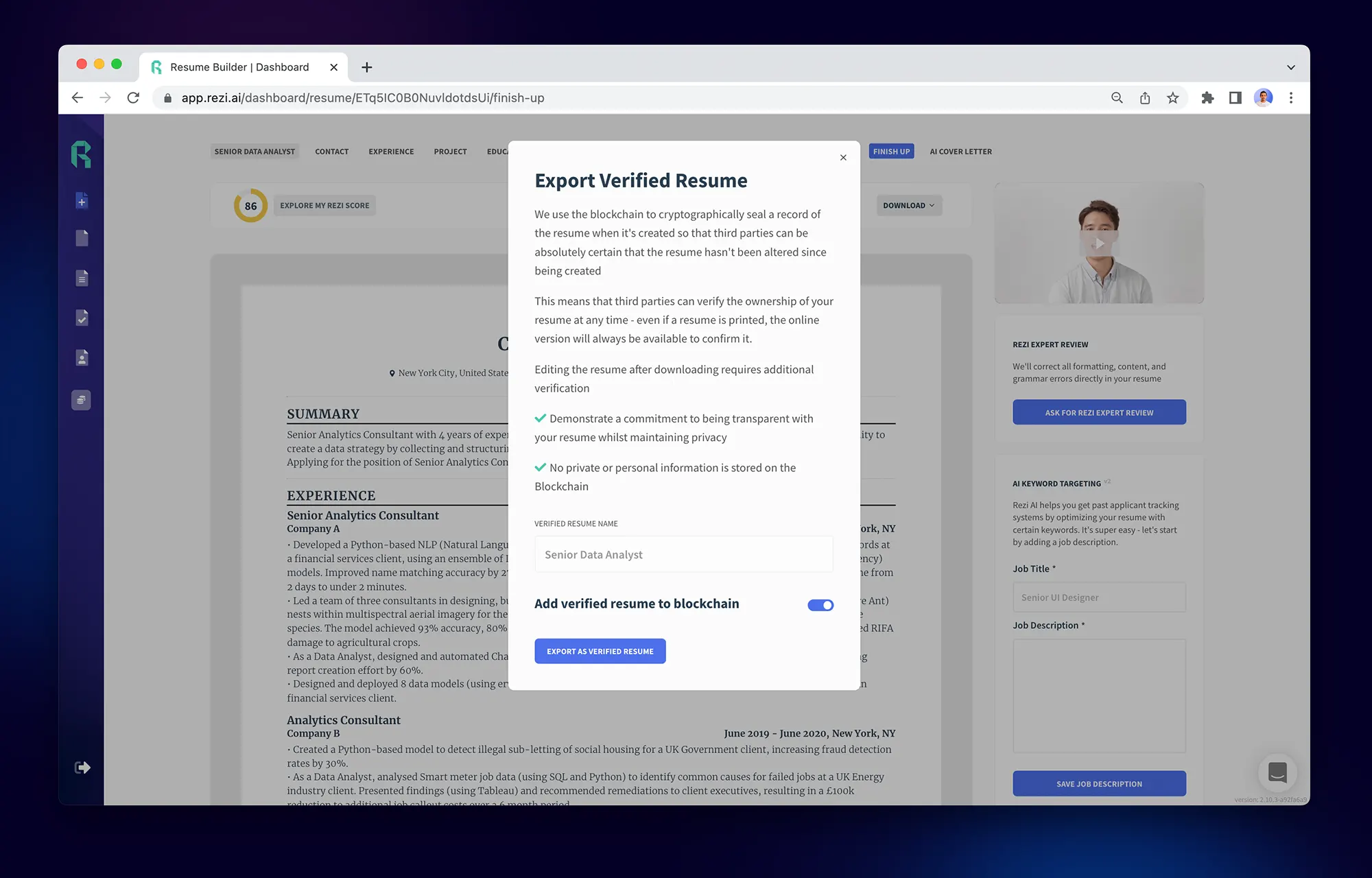Click the lock icon for site info
The image size is (1372, 878).
click(x=167, y=98)
